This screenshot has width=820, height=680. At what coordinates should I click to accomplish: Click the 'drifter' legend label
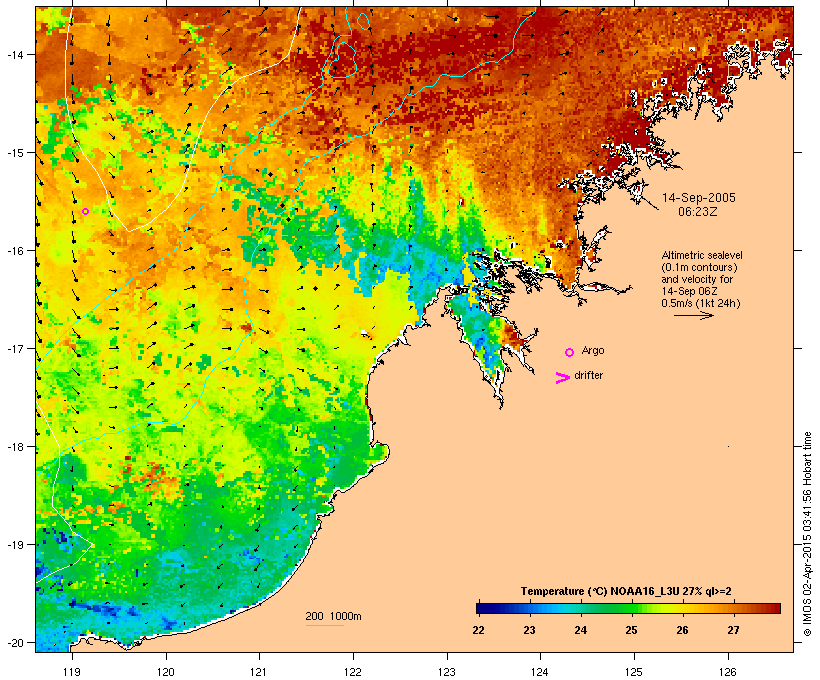tap(588, 375)
